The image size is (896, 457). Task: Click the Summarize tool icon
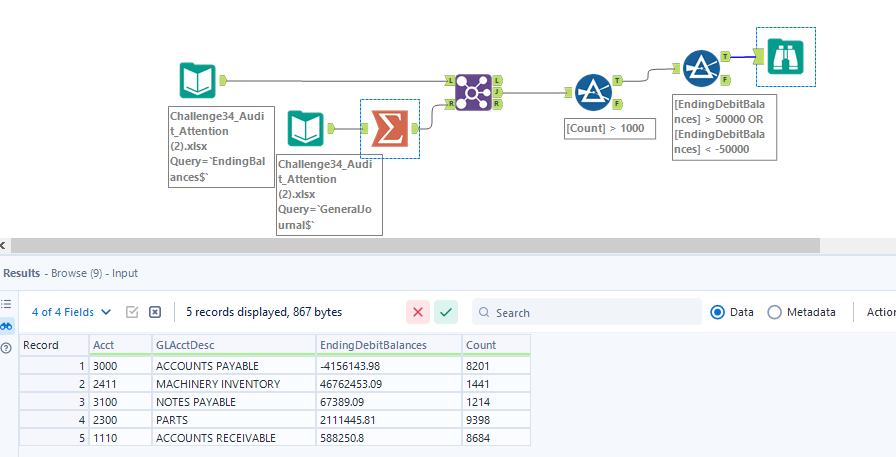coord(389,128)
